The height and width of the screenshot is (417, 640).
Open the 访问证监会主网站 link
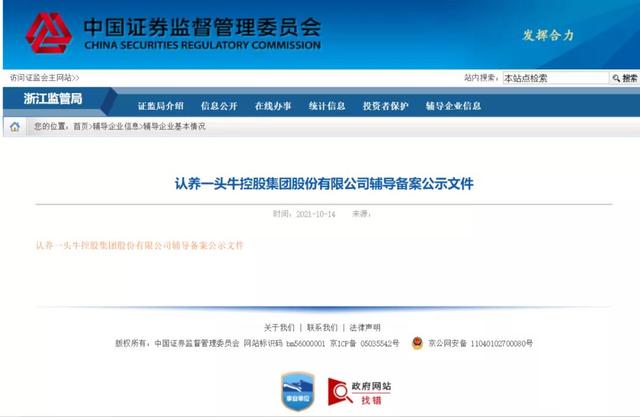point(44,78)
